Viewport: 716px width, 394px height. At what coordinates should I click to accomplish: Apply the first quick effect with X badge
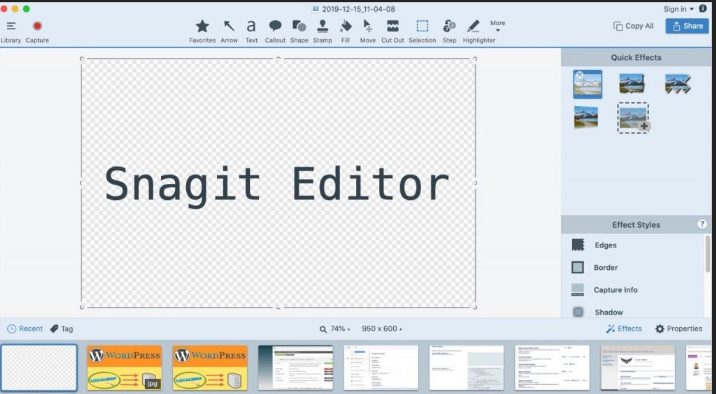tap(587, 84)
